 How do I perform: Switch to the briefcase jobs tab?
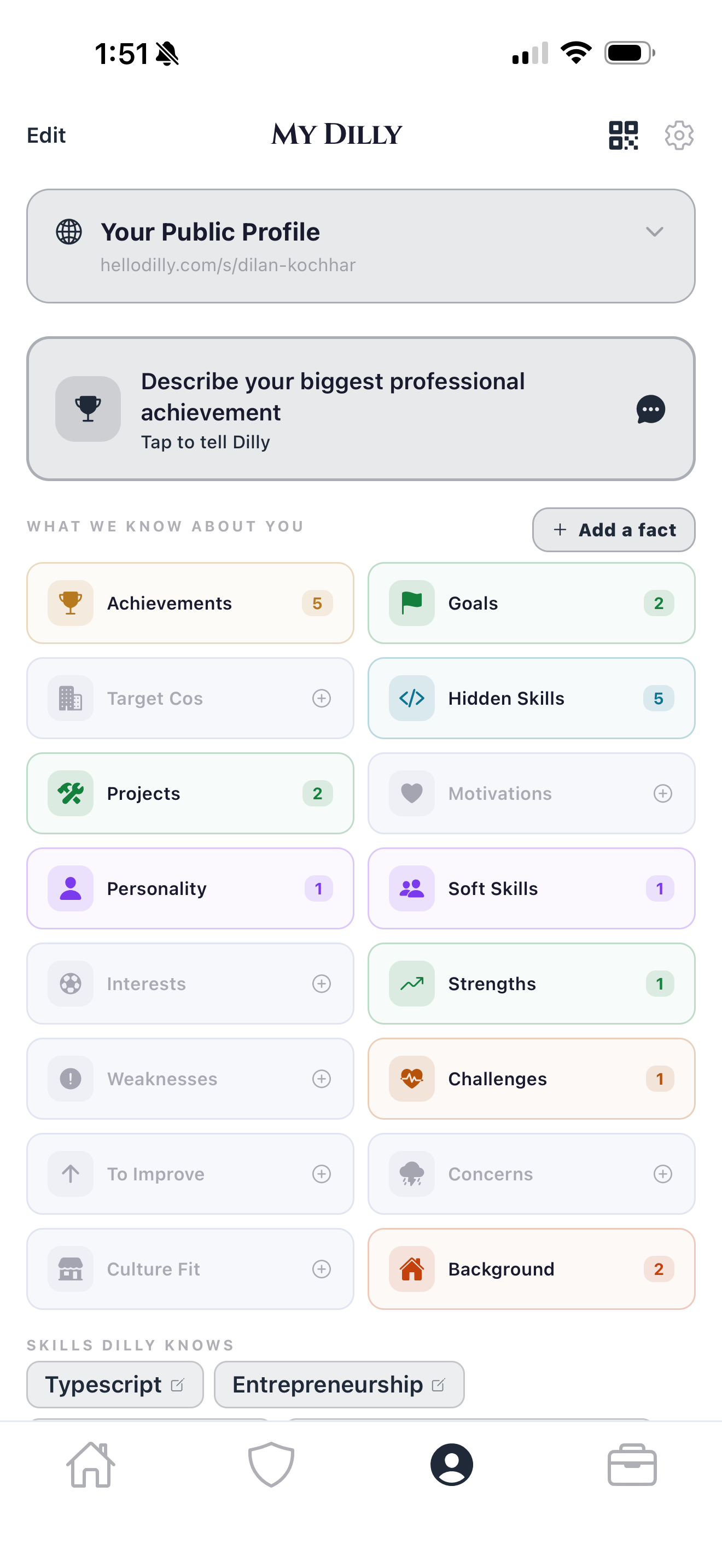pyautogui.click(x=632, y=1465)
